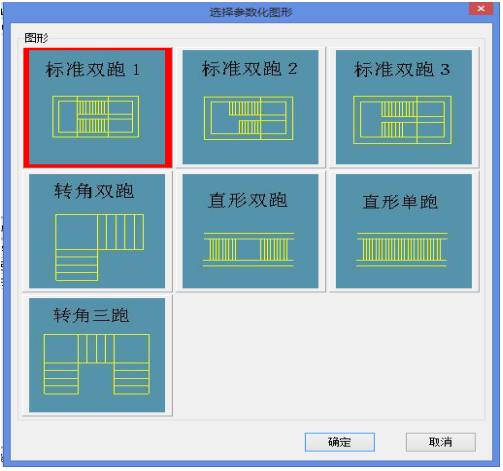Click the L-shaped corner stair diagram

[x=99, y=248]
